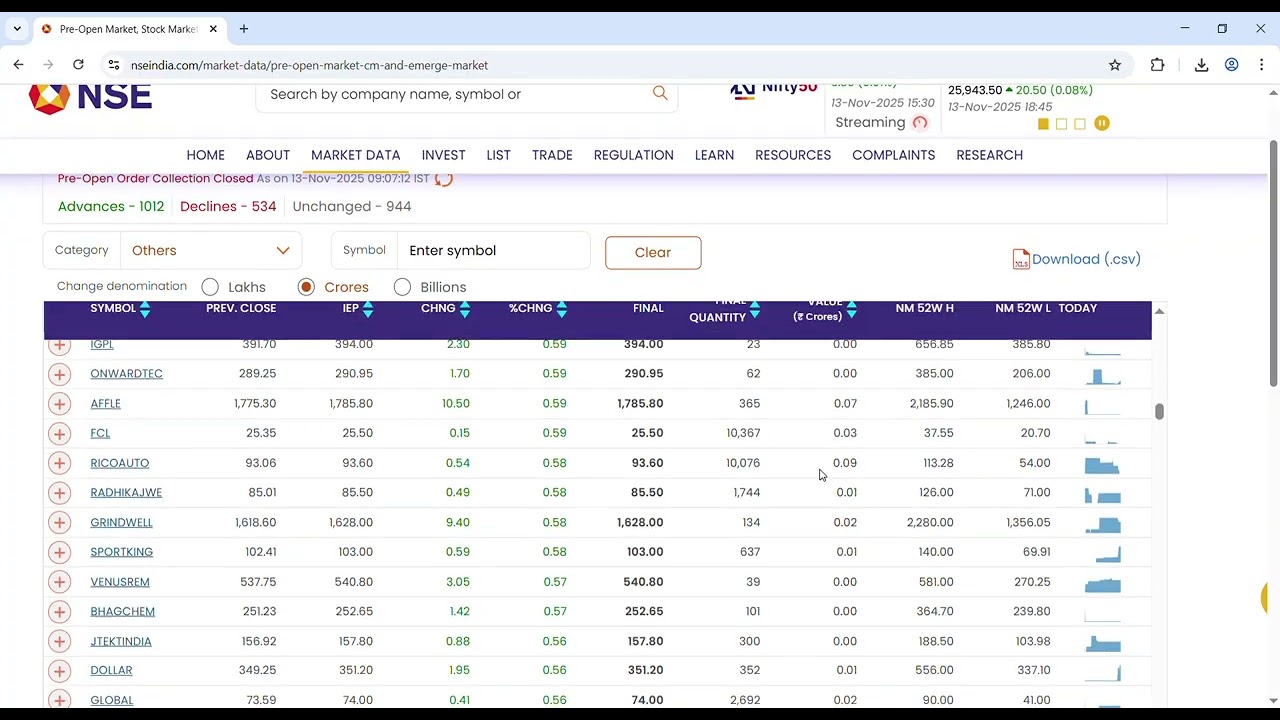Sort table by SYMBOL column arrows
Image resolution: width=1280 pixels, height=720 pixels.
(145, 309)
